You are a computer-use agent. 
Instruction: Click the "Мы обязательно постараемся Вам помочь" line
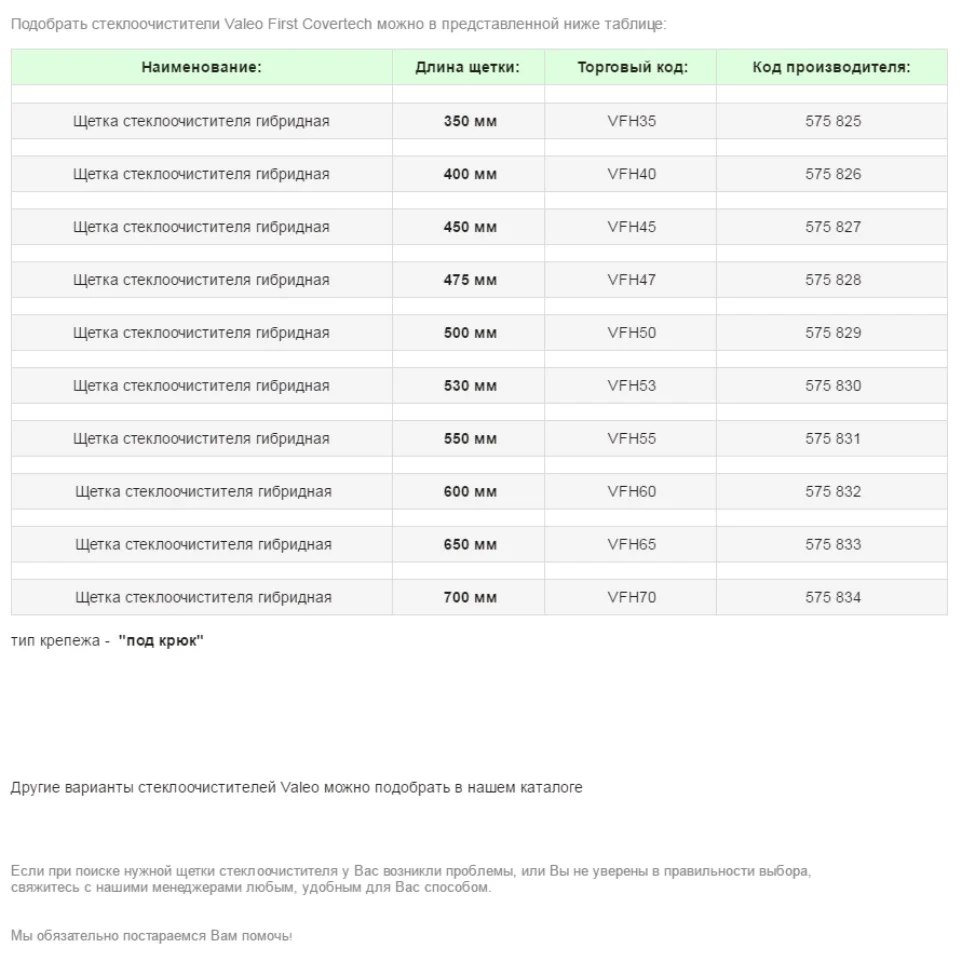coord(151,936)
